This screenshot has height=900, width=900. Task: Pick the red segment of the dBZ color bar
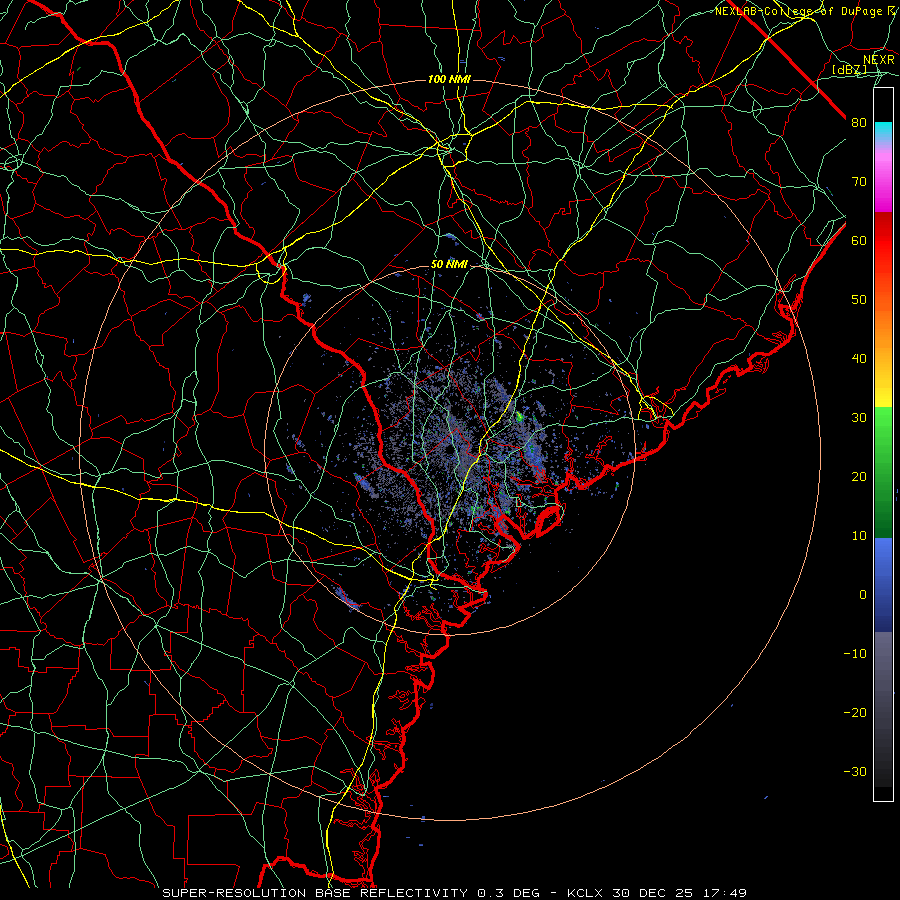pyautogui.click(x=883, y=235)
